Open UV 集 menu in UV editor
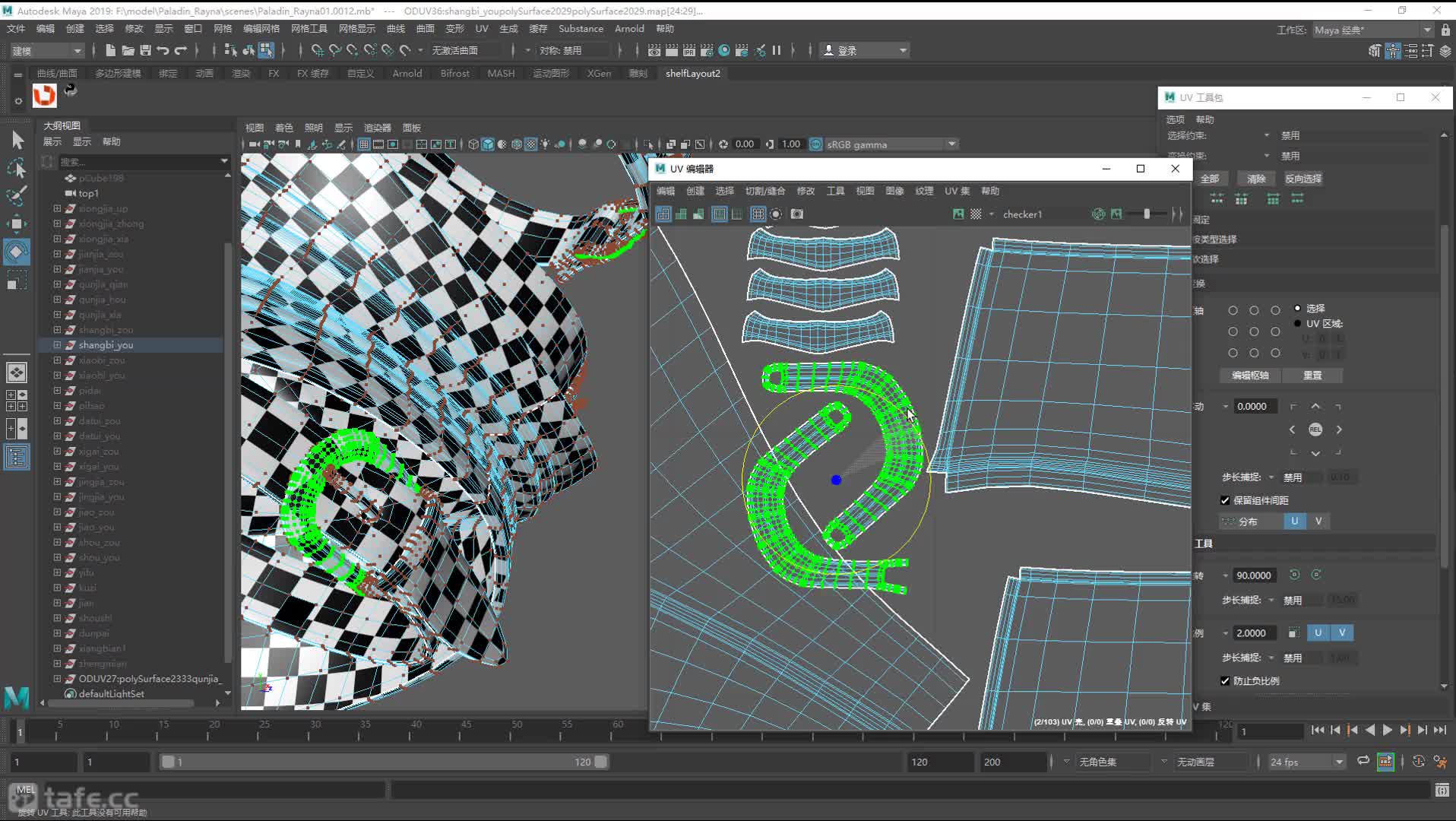Viewport: 1456px width, 821px height. (957, 191)
